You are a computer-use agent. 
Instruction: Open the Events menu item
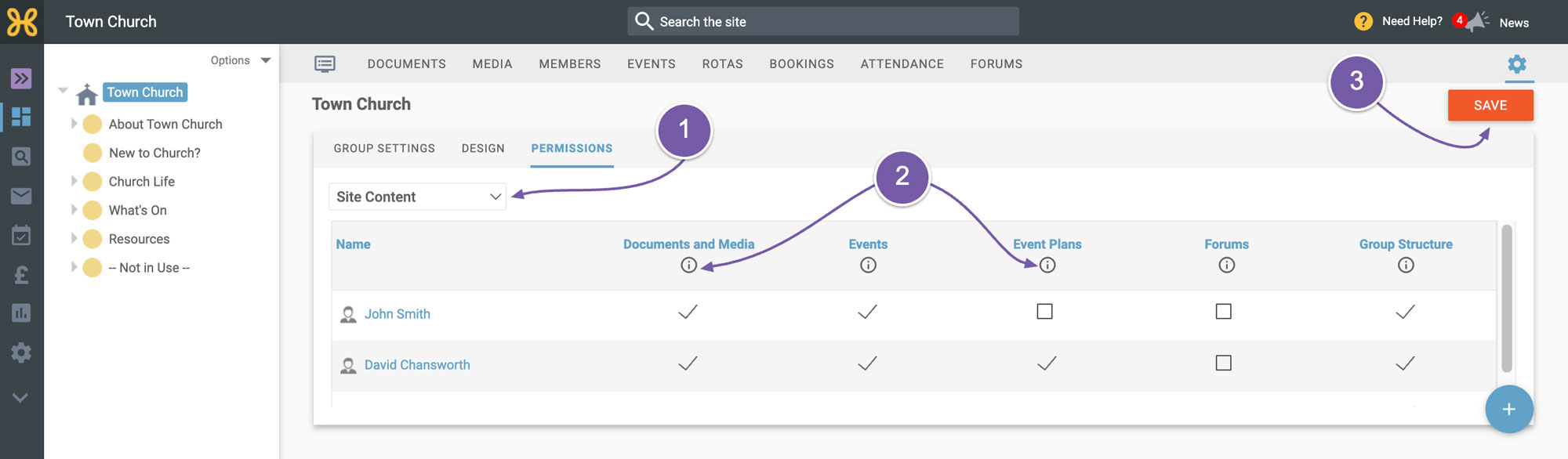click(x=652, y=64)
